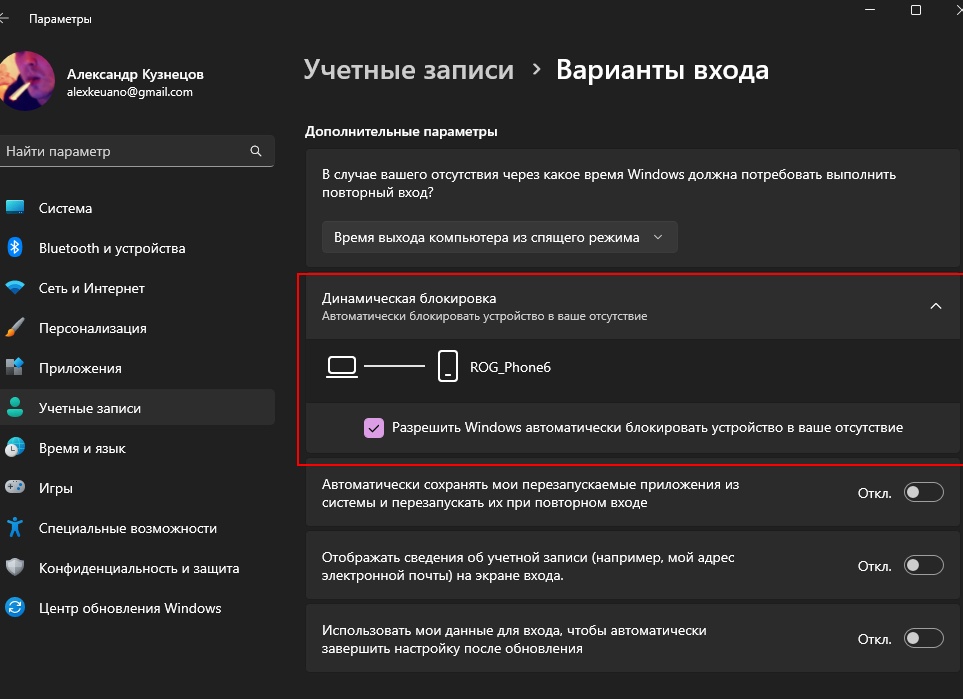Screen dimensions: 963x699
Task: Click the Windows Update refresh icon
Action: [15, 607]
